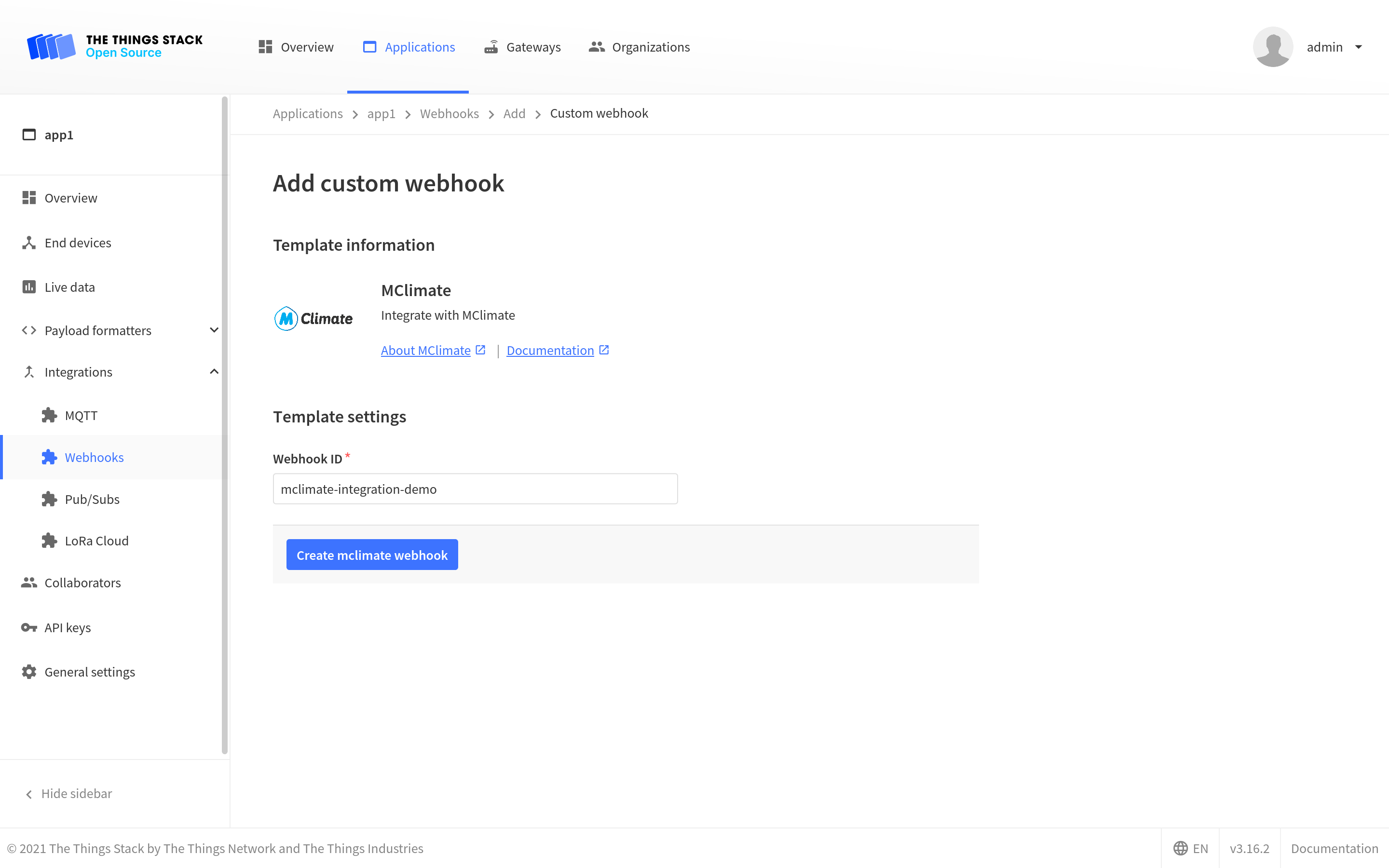This screenshot has width=1389, height=868.
Task: Select the End devices icon
Action: [29, 242]
